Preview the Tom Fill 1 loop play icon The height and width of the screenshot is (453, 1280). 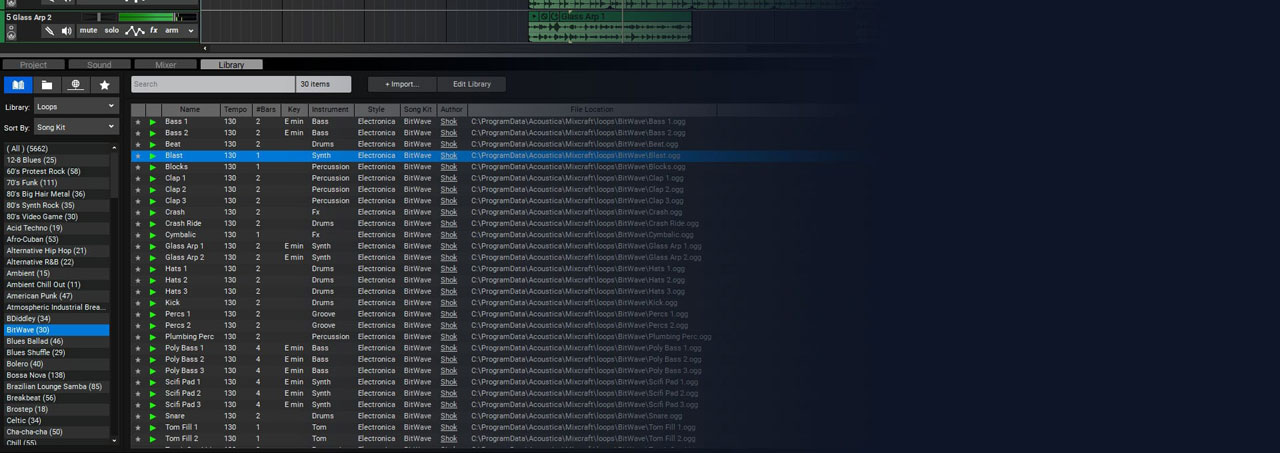[153, 427]
